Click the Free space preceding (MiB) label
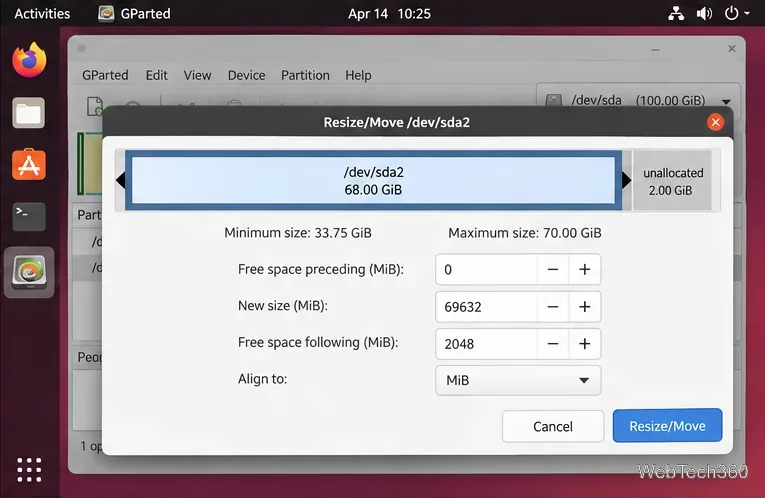This screenshot has height=498, width=765. point(321,269)
